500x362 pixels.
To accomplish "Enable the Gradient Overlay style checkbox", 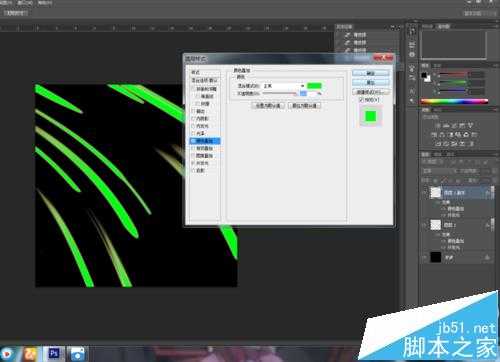I will (193, 148).
